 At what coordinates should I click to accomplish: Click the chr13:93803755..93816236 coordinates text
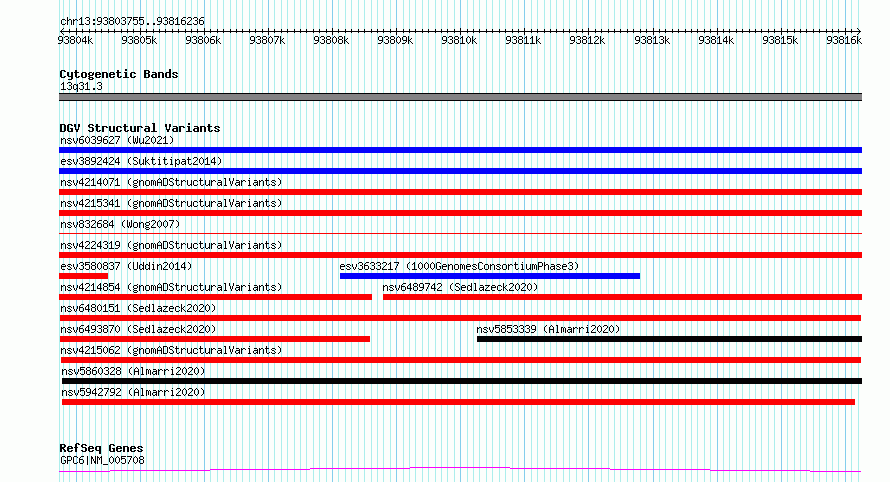click(x=132, y=21)
